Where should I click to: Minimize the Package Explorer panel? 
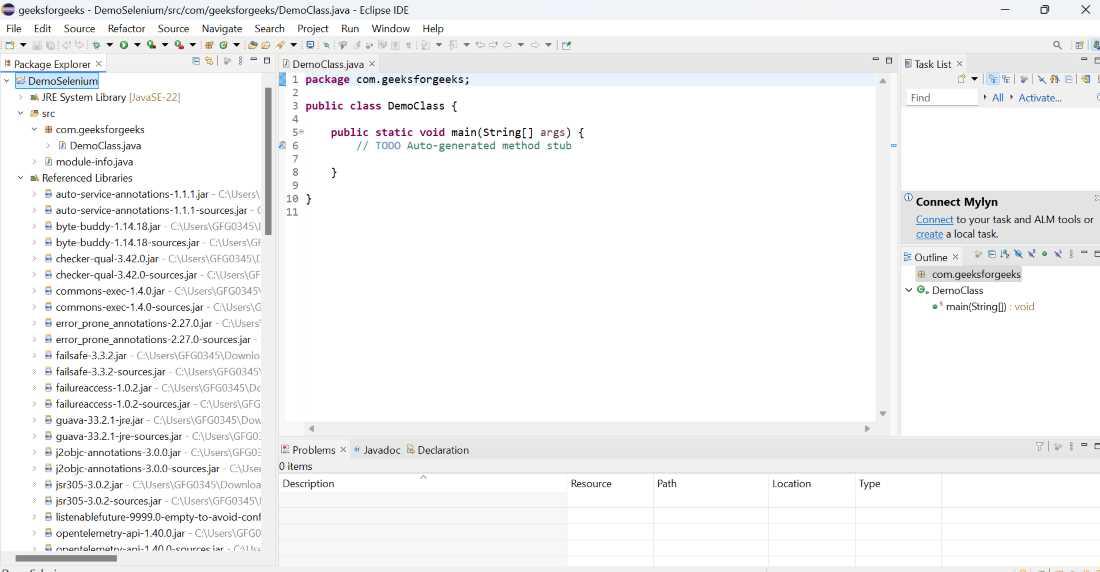[x=253, y=60]
